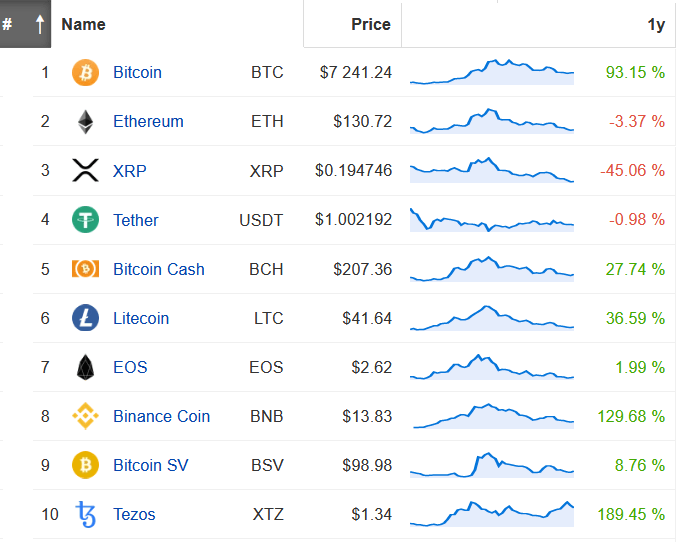Image resolution: width=679 pixels, height=542 pixels.
Task: Click the Tether 1-year sparkline chart
Action: click(492, 220)
